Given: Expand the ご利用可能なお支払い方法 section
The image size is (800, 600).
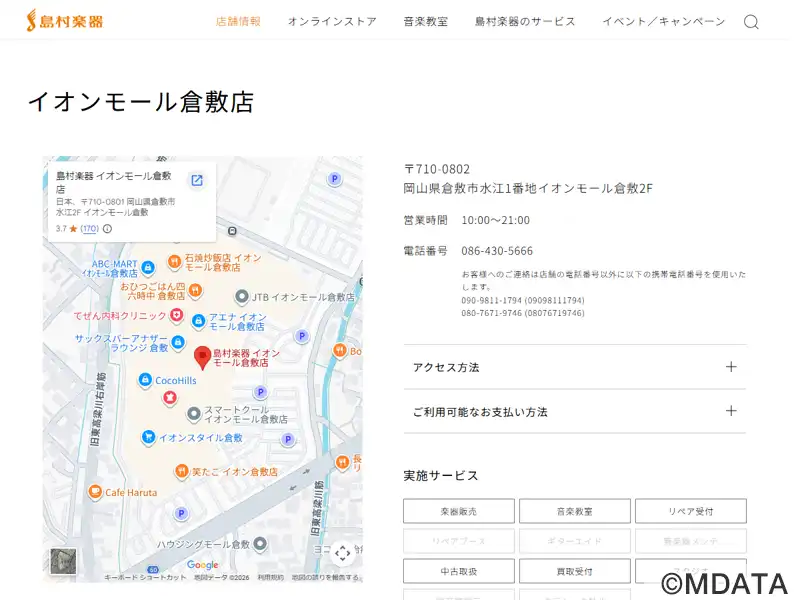Looking at the screenshot, I should pos(574,411).
